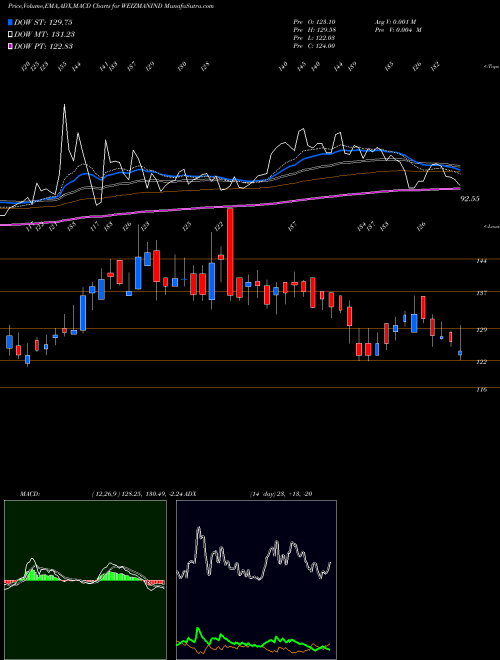Click the 129 price axis label
The width and height of the screenshot is (500, 660).
(481, 330)
